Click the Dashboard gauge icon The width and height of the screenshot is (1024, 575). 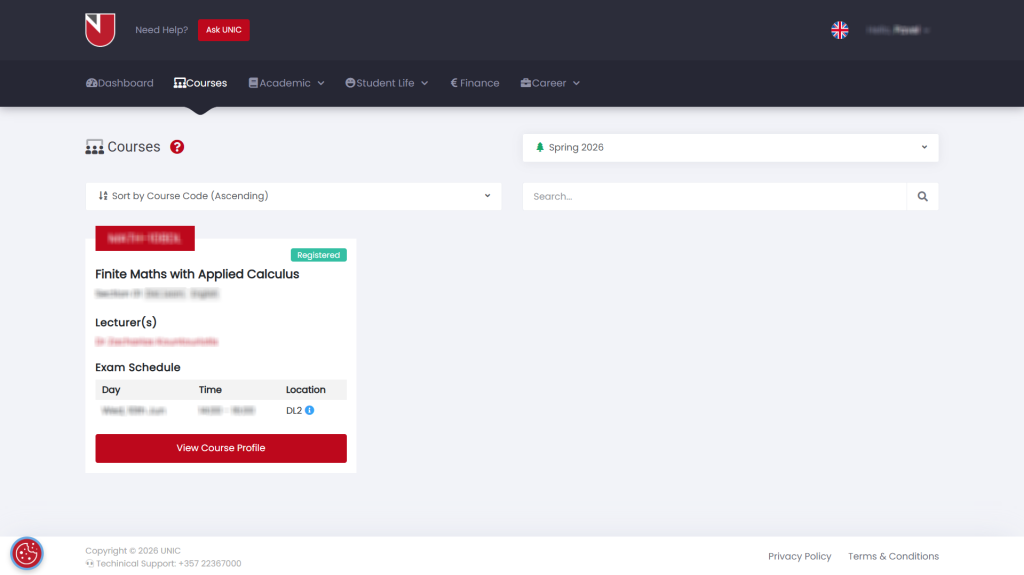coord(91,83)
